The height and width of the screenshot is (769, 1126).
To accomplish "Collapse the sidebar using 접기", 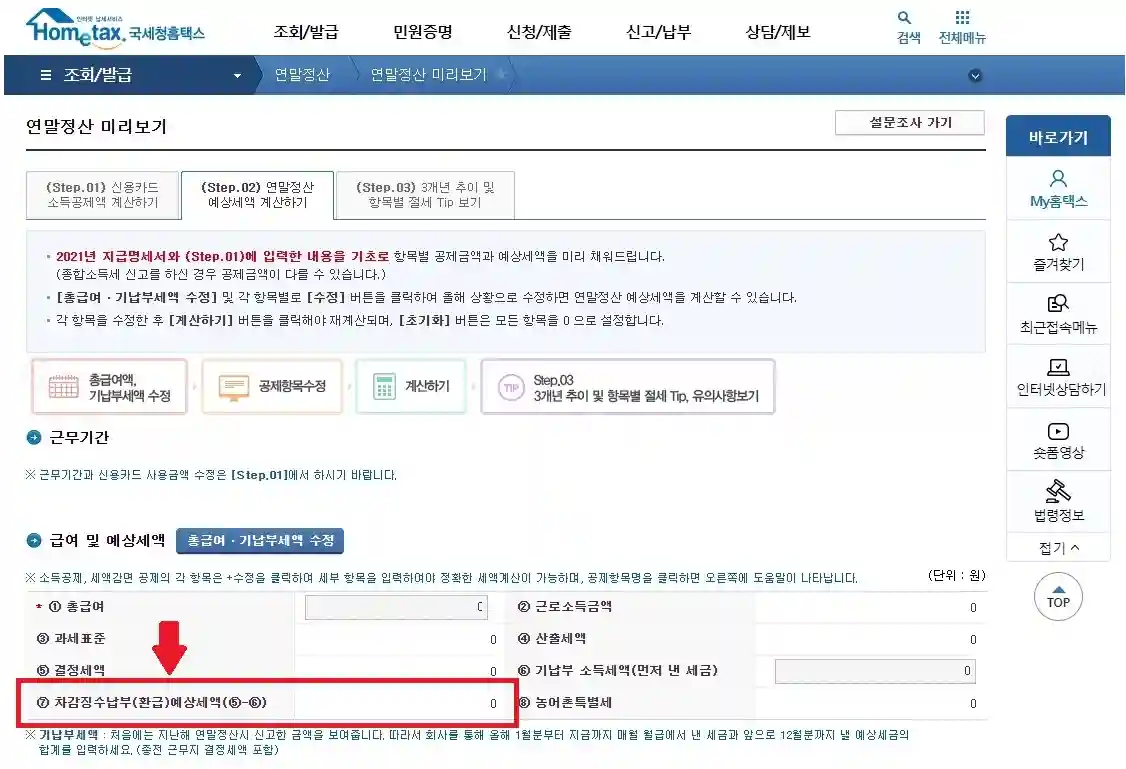I will tap(1058, 548).
